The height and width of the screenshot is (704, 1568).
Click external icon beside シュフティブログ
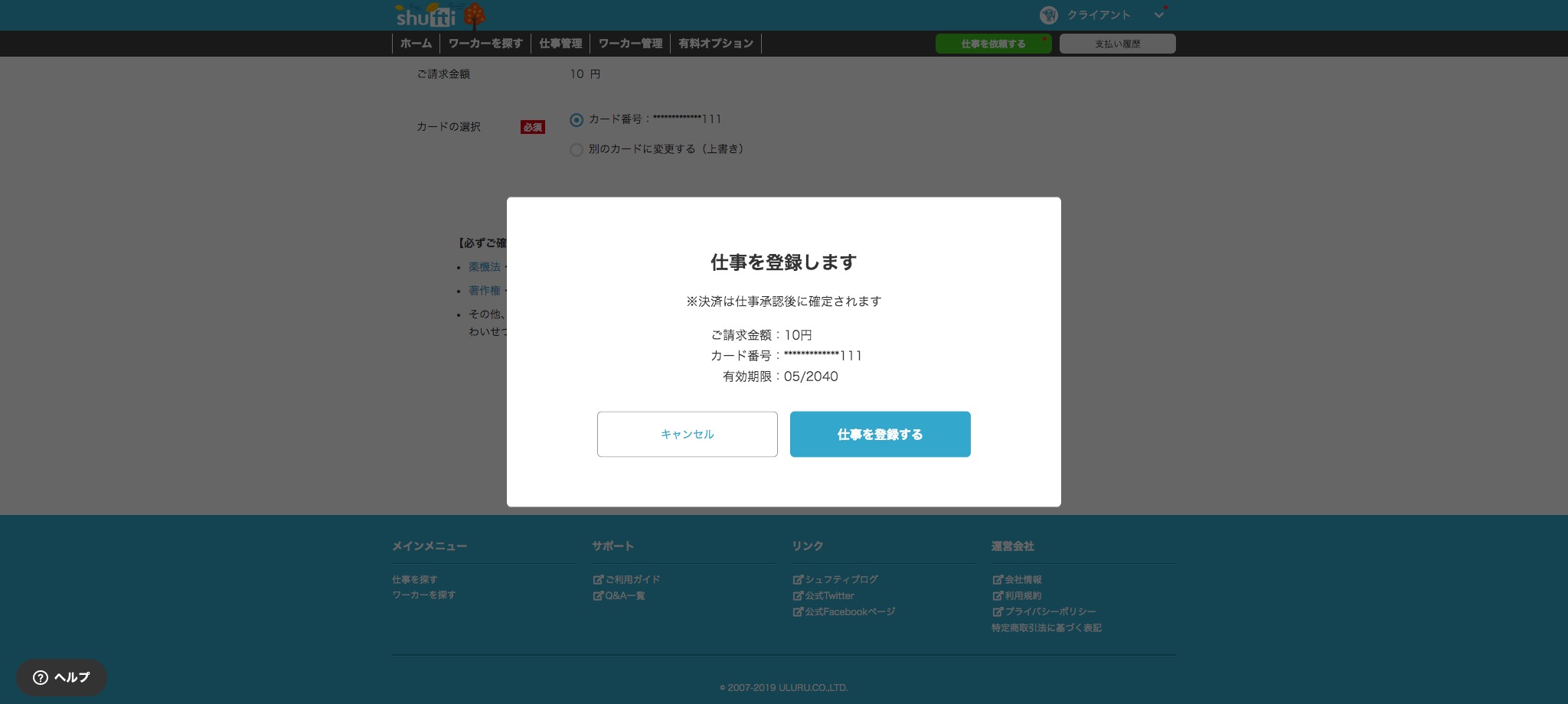(x=798, y=579)
